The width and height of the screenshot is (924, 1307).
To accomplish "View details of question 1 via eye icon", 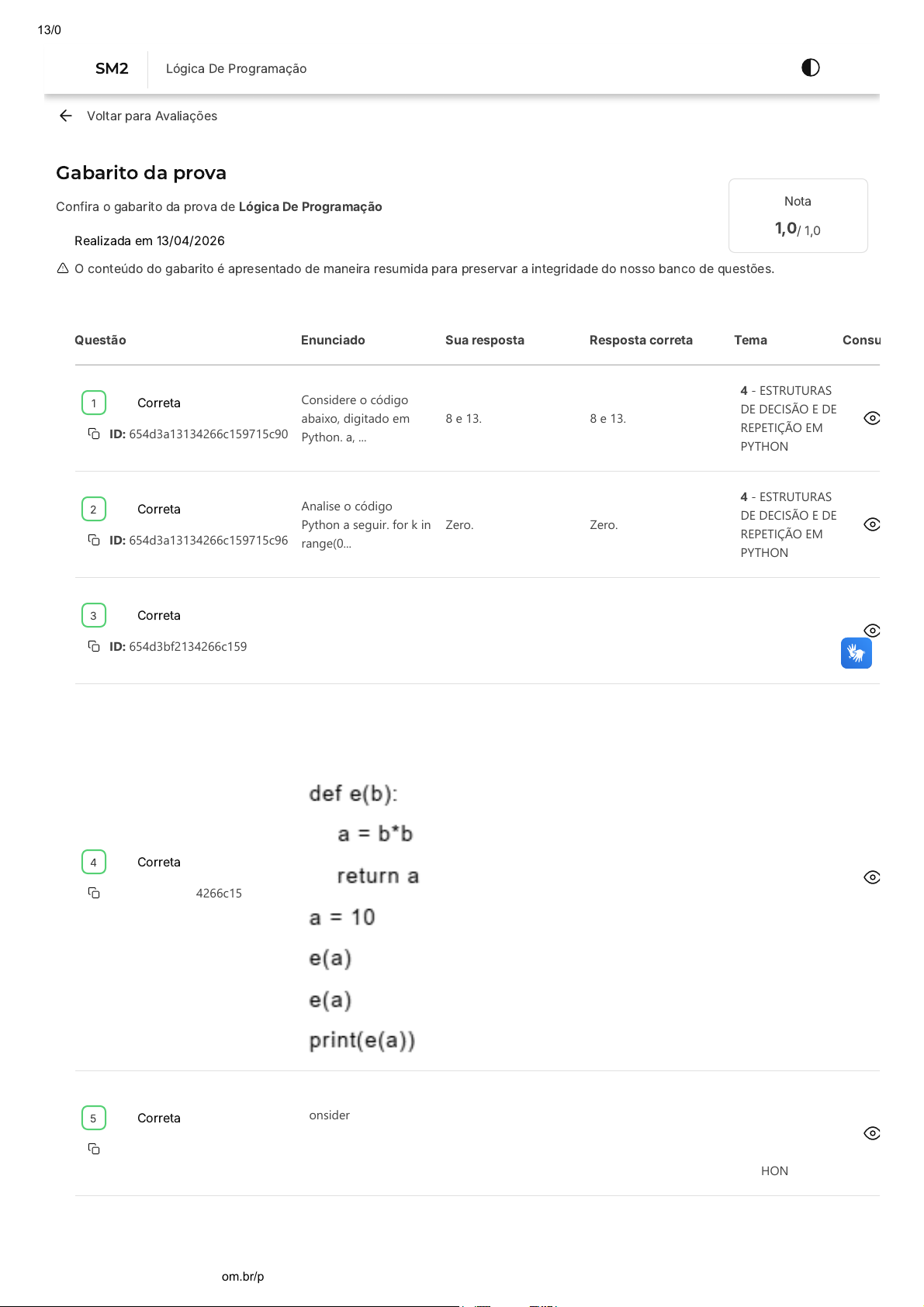I will click(871, 418).
